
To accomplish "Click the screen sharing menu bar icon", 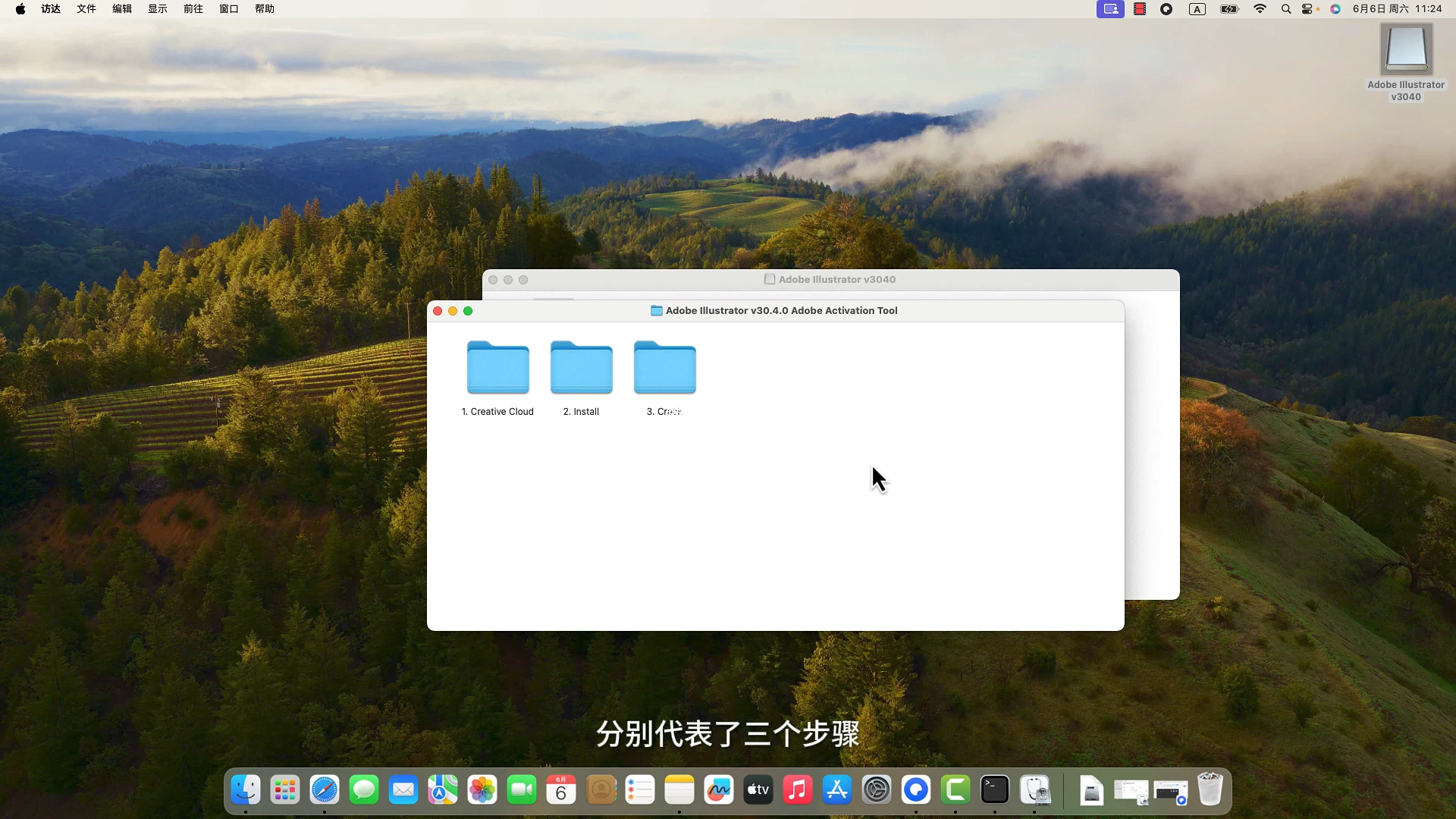I will (1110, 9).
